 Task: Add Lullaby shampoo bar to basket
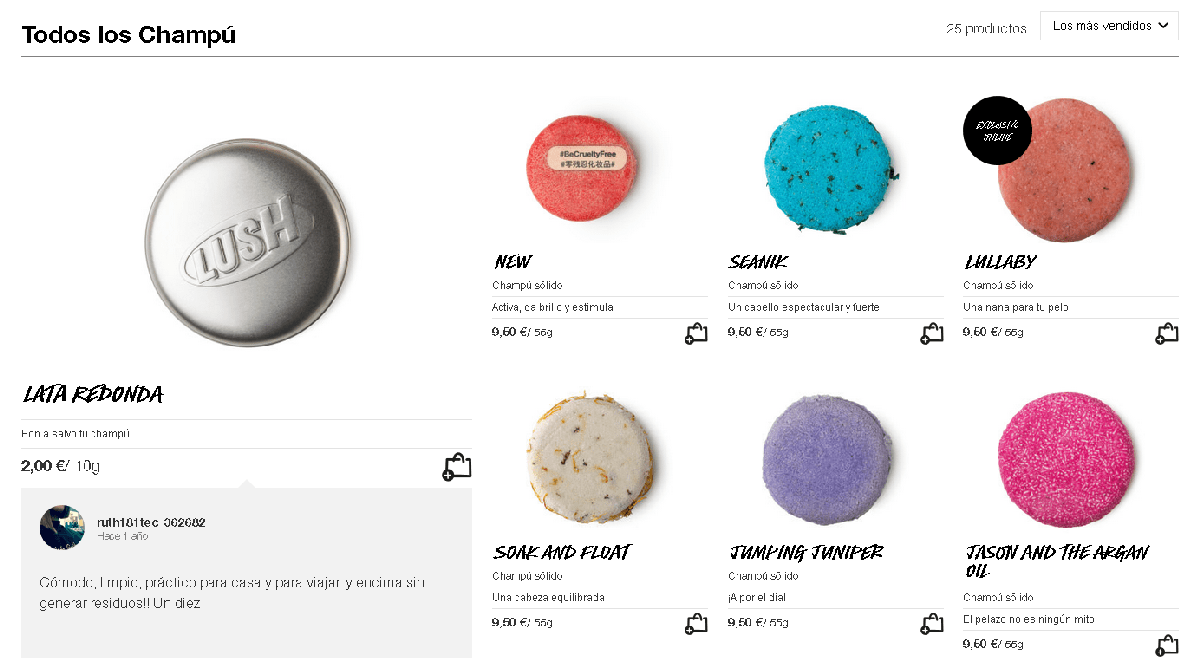click(x=1166, y=334)
